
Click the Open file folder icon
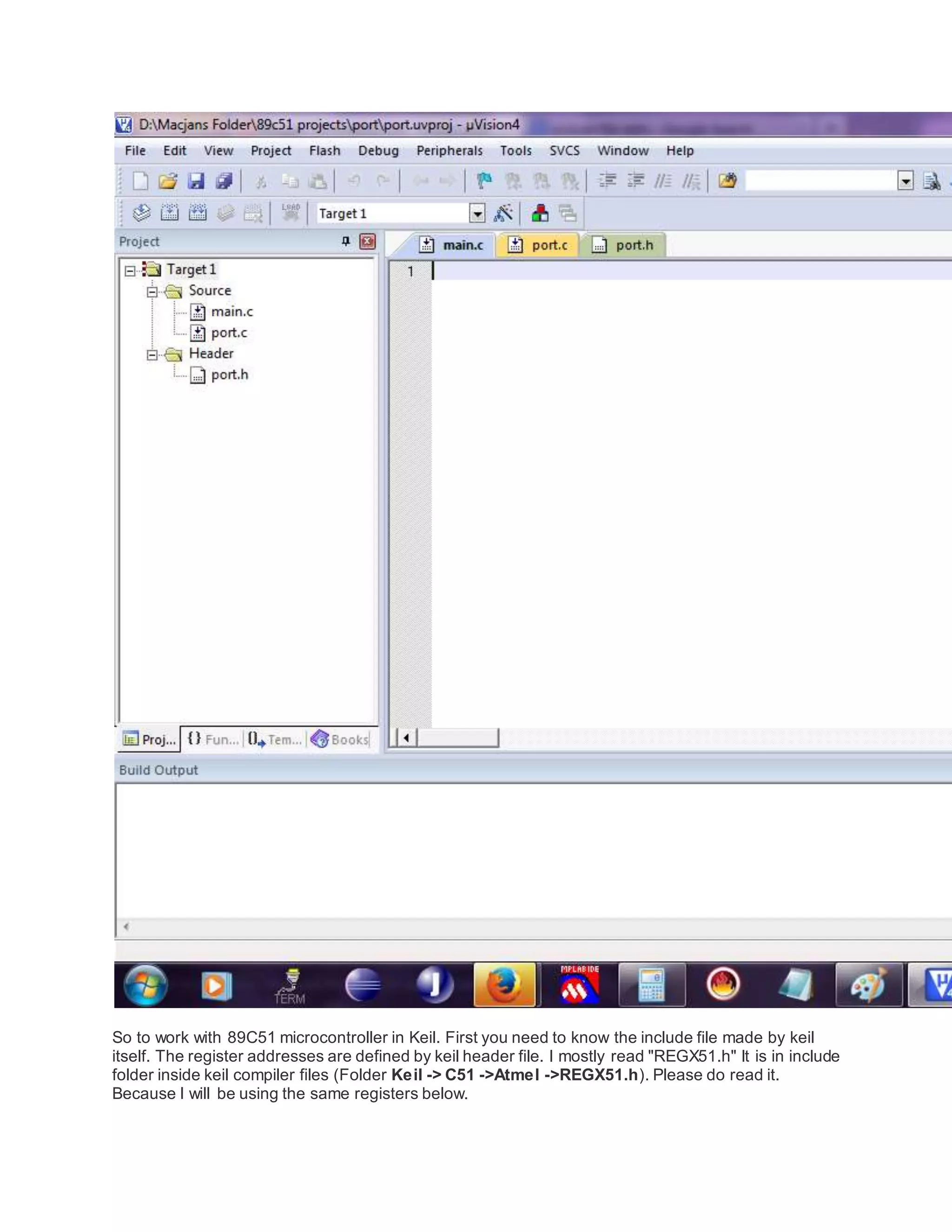167,181
